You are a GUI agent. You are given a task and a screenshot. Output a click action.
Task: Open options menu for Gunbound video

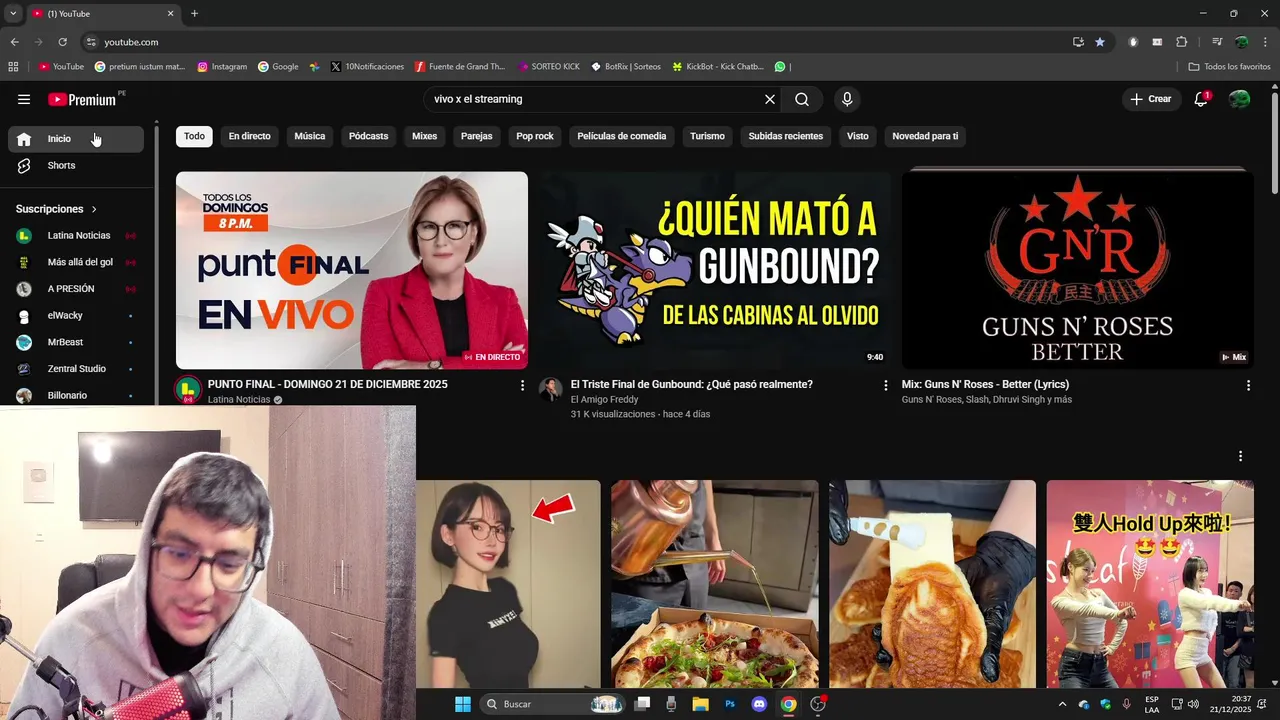[885, 385]
